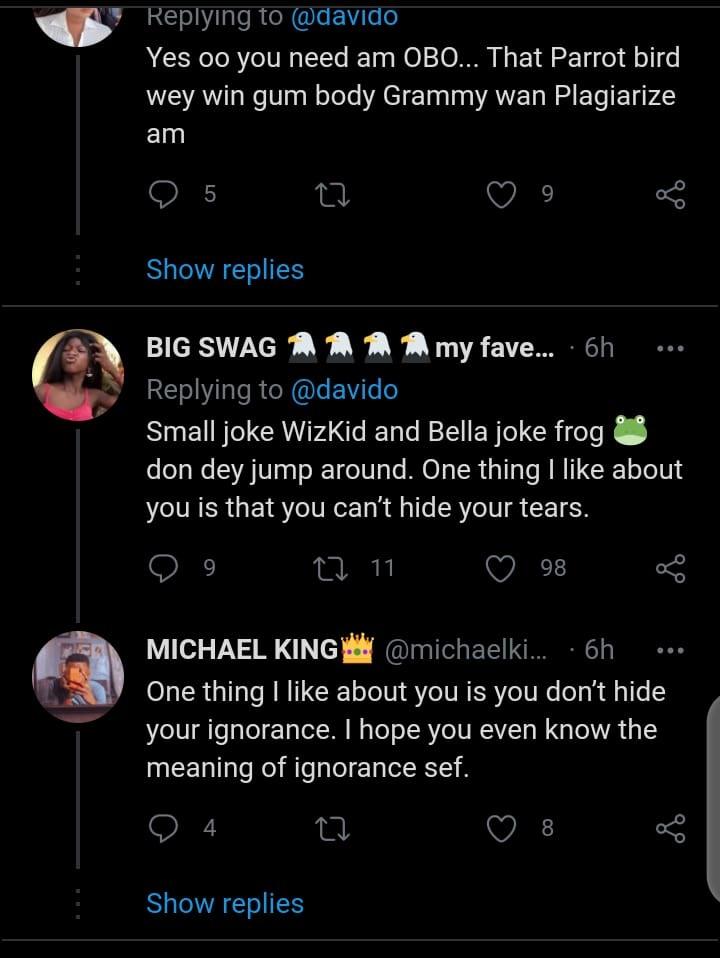720x958 pixels.
Task: Open BIG SWAG's profile picture
Action: tap(78, 374)
